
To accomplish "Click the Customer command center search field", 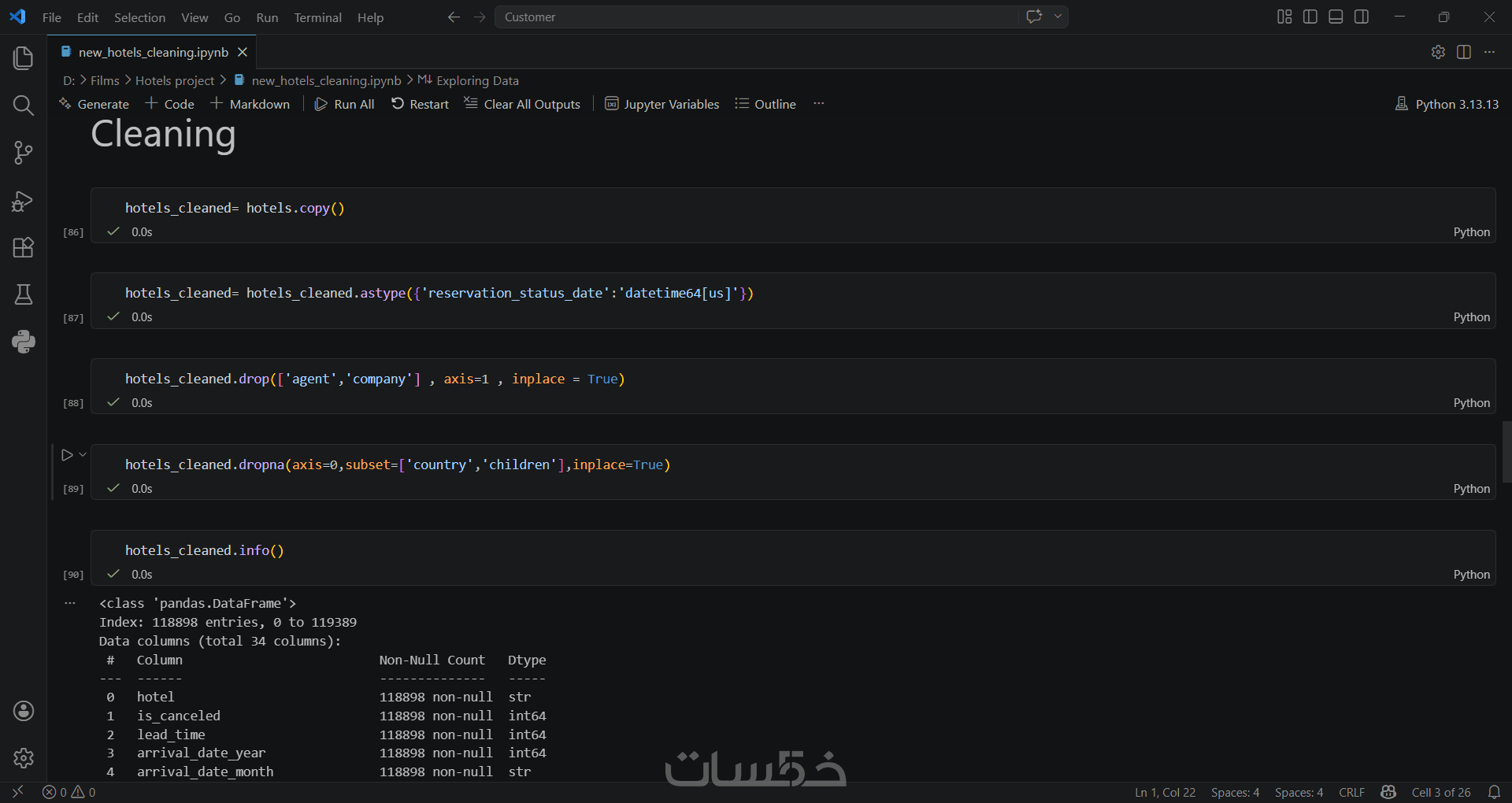I will click(756, 17).
